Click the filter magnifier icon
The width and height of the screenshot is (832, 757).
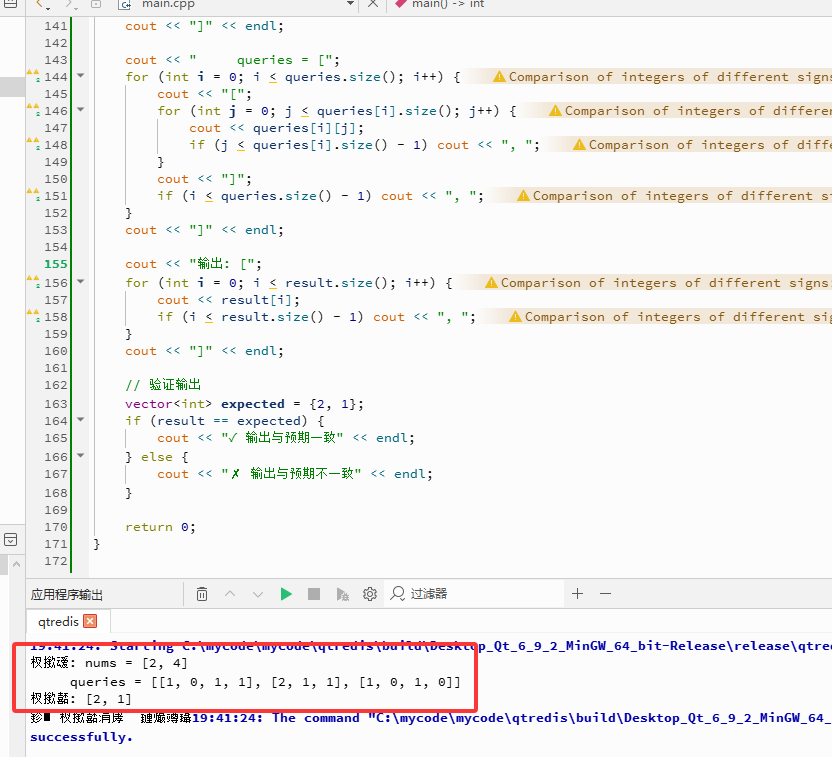point(397,594)
